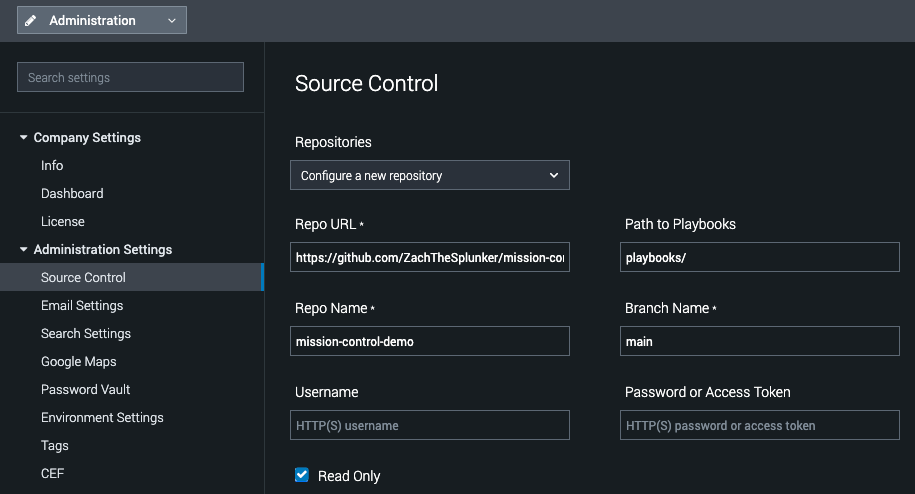Image resolution: width=915 pixels, height=494 pixels.
Task: Click the Repo URL input field
Action: pos(430,257)
